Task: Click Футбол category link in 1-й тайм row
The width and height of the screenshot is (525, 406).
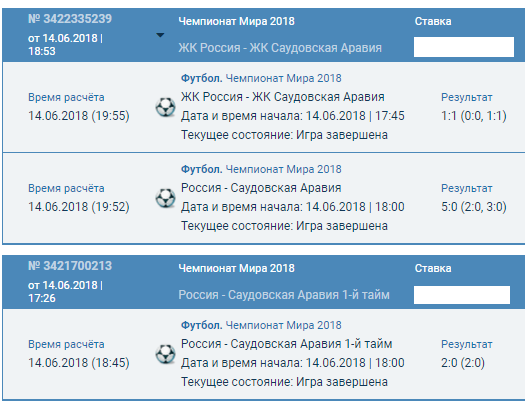Action: [202, 325]
